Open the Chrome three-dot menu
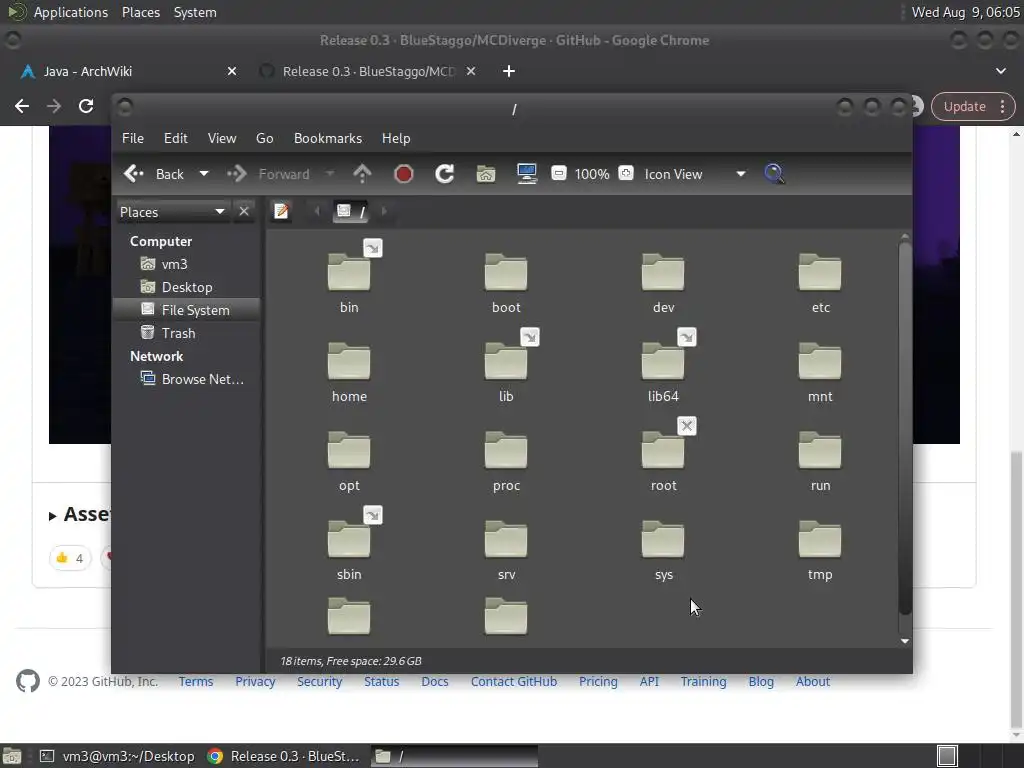Image resolution: width=1024 pixels, height=768 pixels. (x=1002, y=106)
